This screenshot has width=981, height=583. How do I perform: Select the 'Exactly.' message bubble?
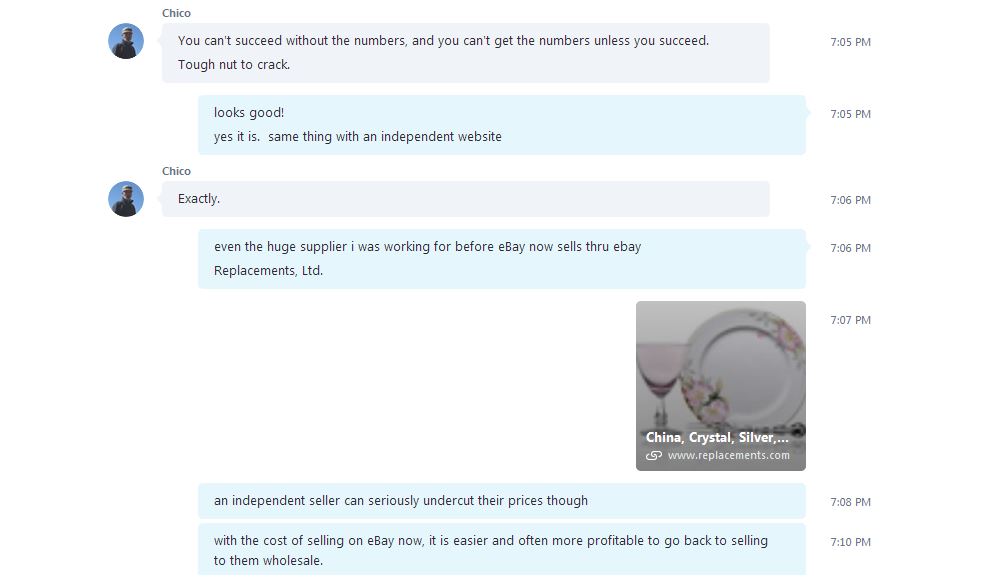(x=465, y=199)
